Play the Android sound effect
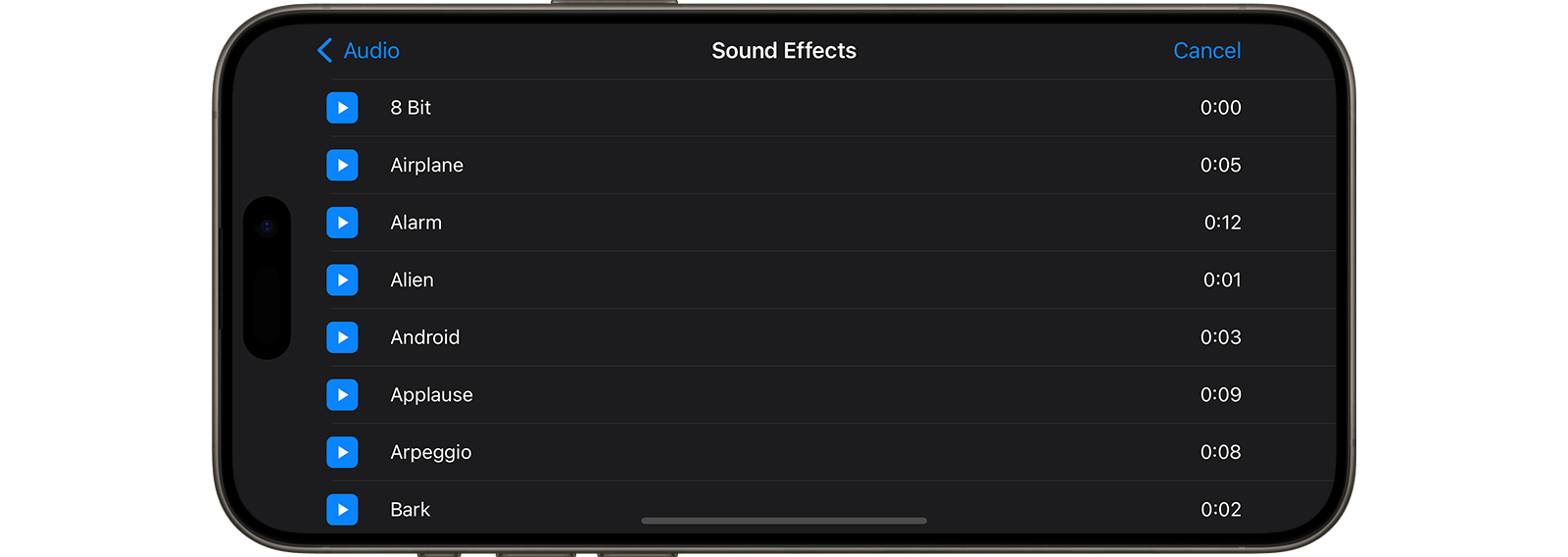Image resolution: width=1568 pixels, height=557 pixels. pos(342,337)
